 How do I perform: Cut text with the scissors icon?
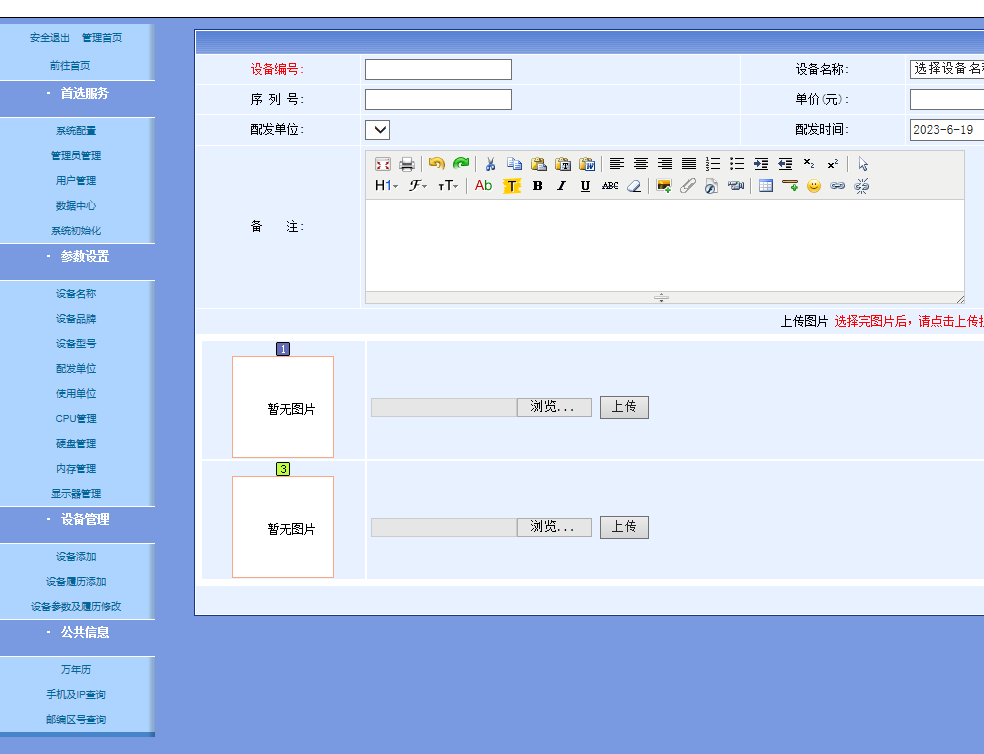490,164
